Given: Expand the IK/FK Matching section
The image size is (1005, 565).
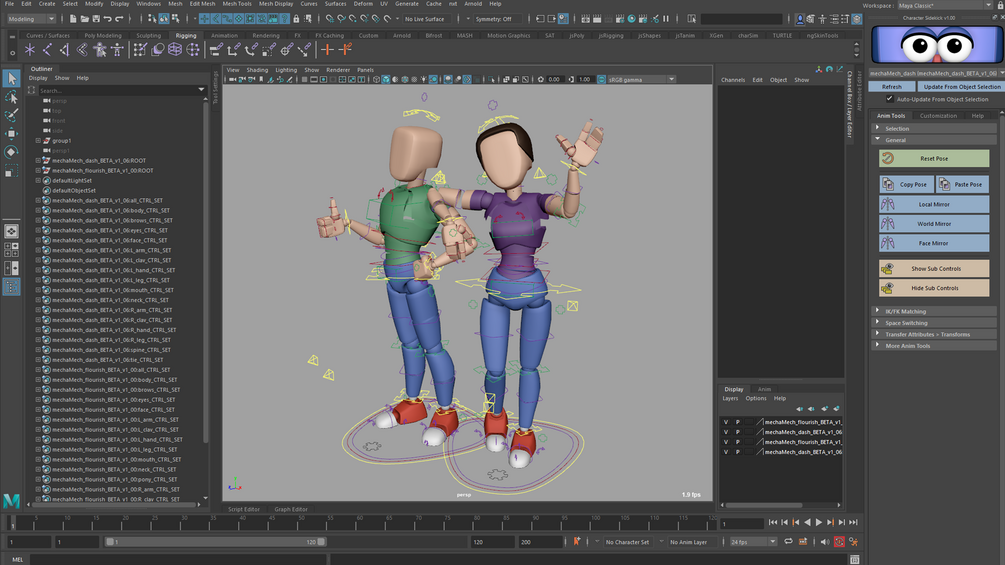Looking at the screenshot, I should [x=906, y=311].
